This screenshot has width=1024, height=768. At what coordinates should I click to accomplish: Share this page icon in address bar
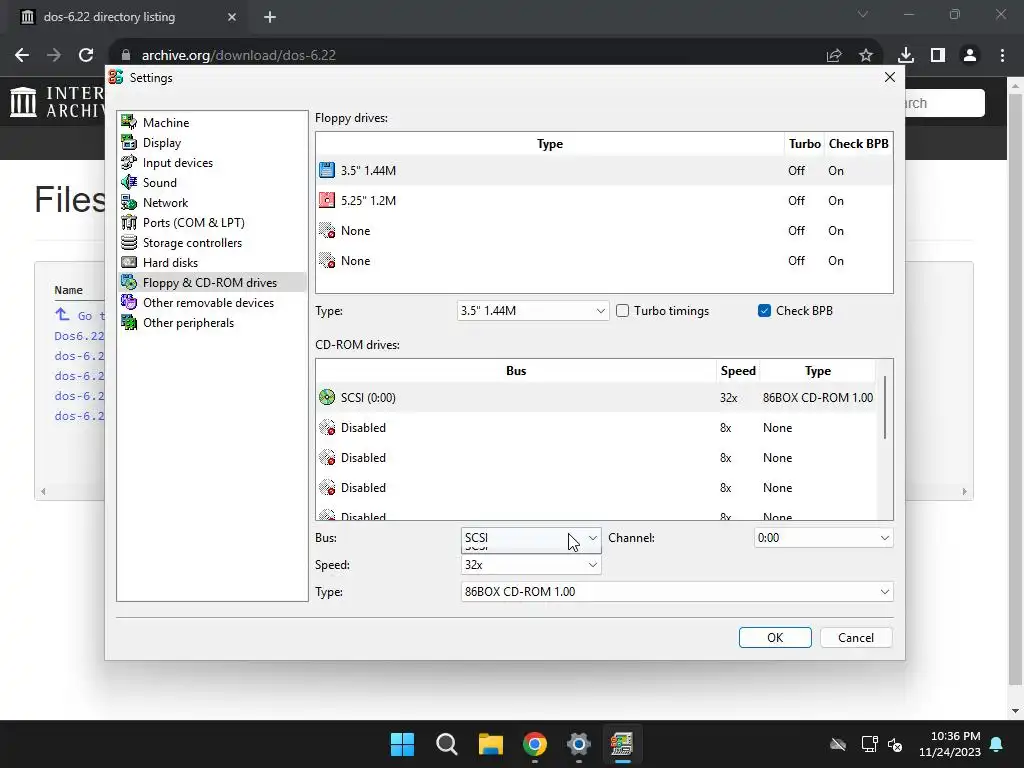834,55
